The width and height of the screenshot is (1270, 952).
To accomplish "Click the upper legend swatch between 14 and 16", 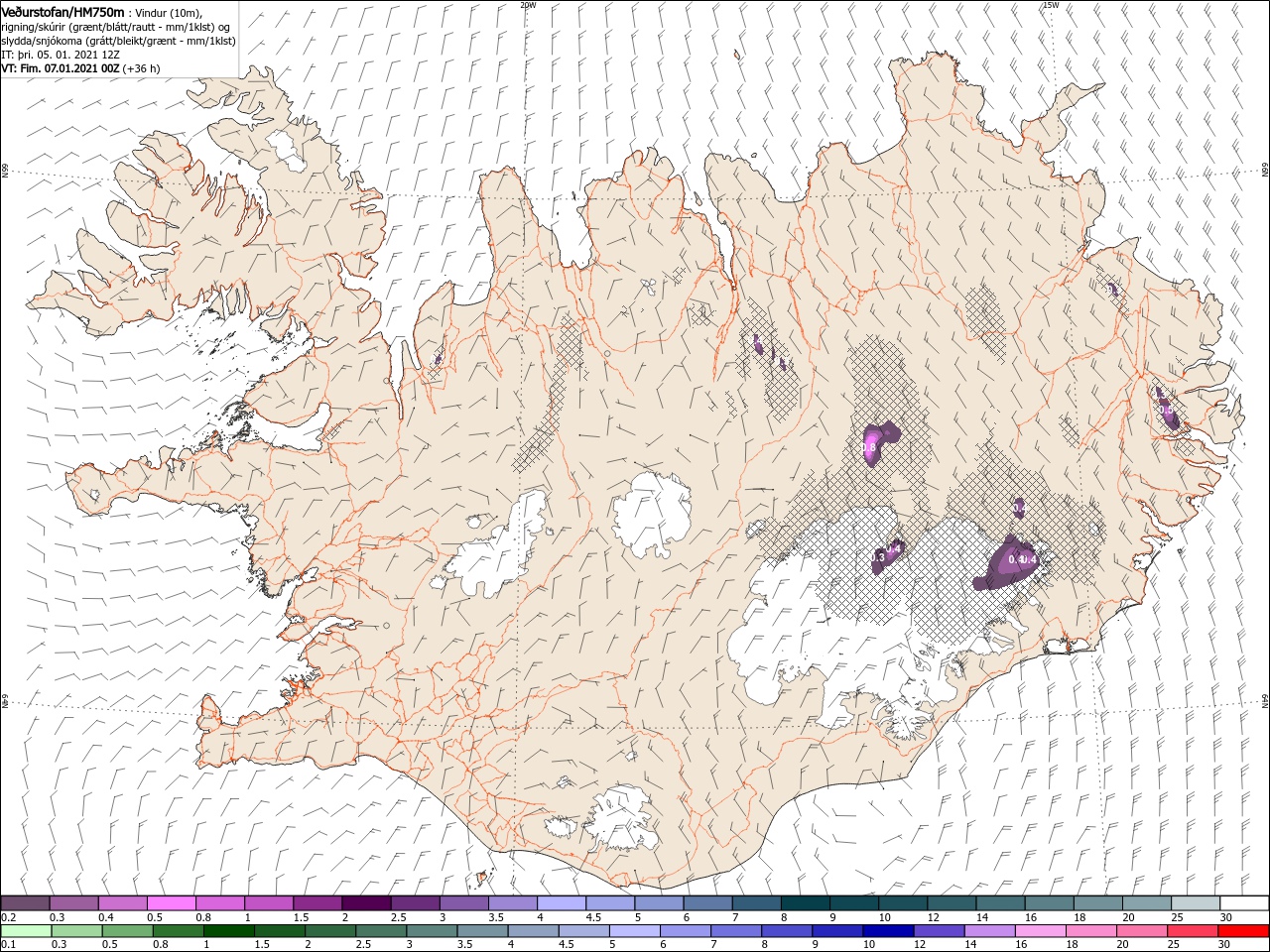I will tap(1001, 903).
